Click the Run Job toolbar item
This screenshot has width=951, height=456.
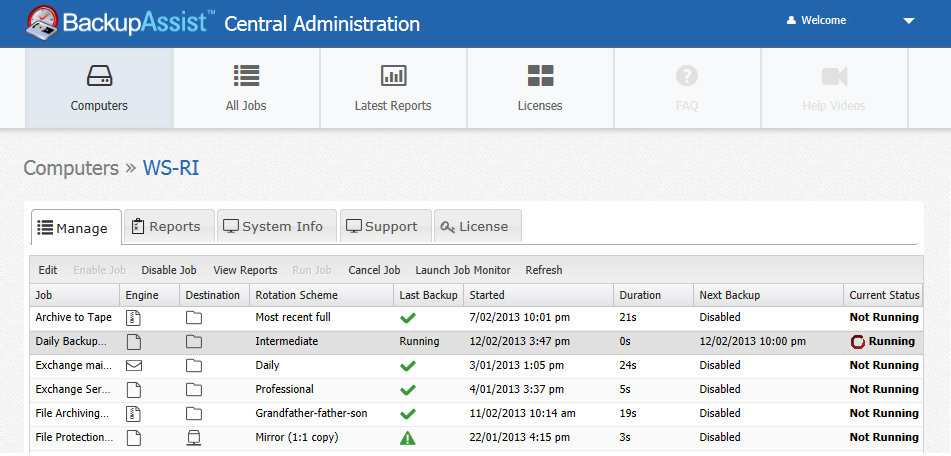(x=312, y=270)
